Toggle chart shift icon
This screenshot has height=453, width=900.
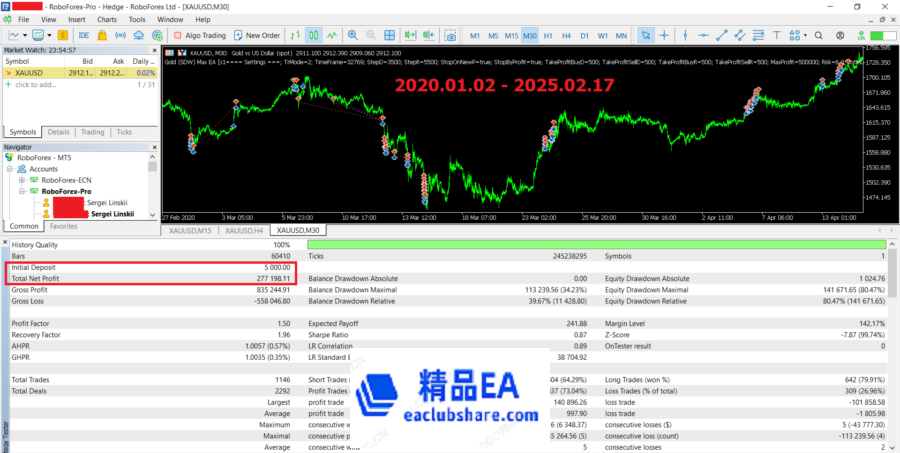click(428, 36)
